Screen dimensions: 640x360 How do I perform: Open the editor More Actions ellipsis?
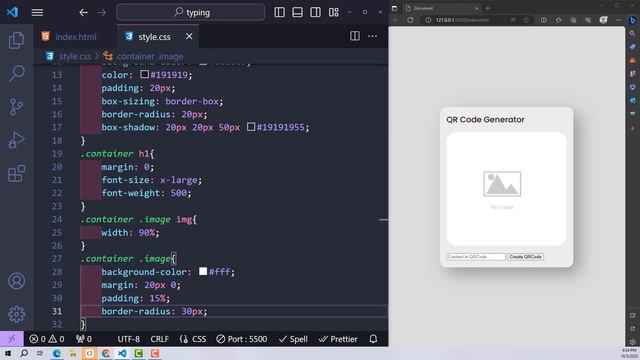pyautogui.click(x=372, y=36)
